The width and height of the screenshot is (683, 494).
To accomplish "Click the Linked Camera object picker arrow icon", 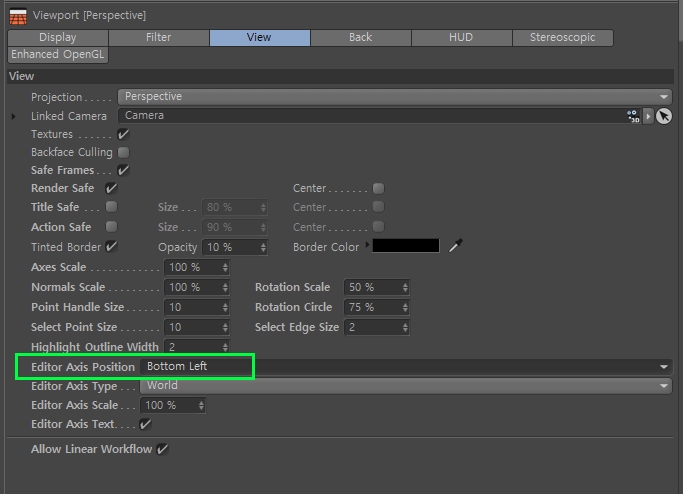I will click(x=664, y=116).
